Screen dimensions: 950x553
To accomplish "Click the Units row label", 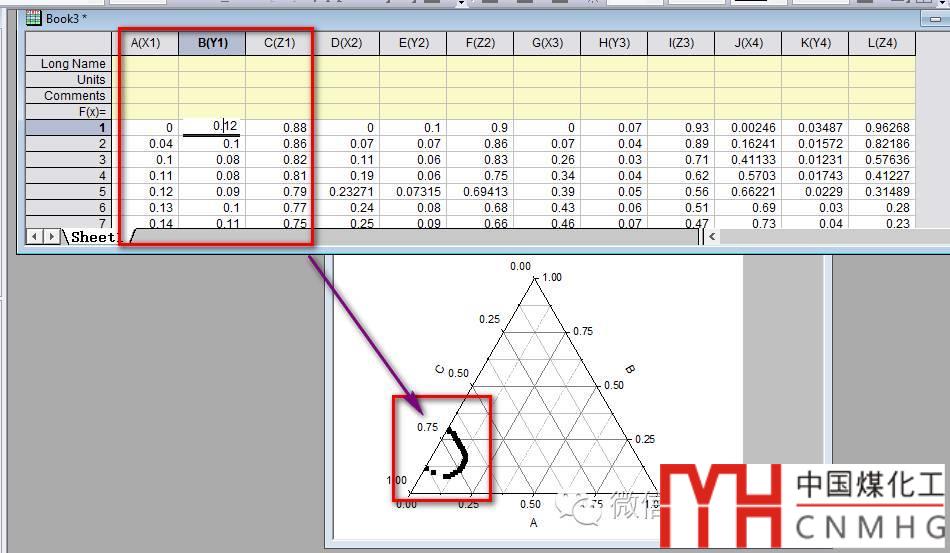I will point(68,79).
